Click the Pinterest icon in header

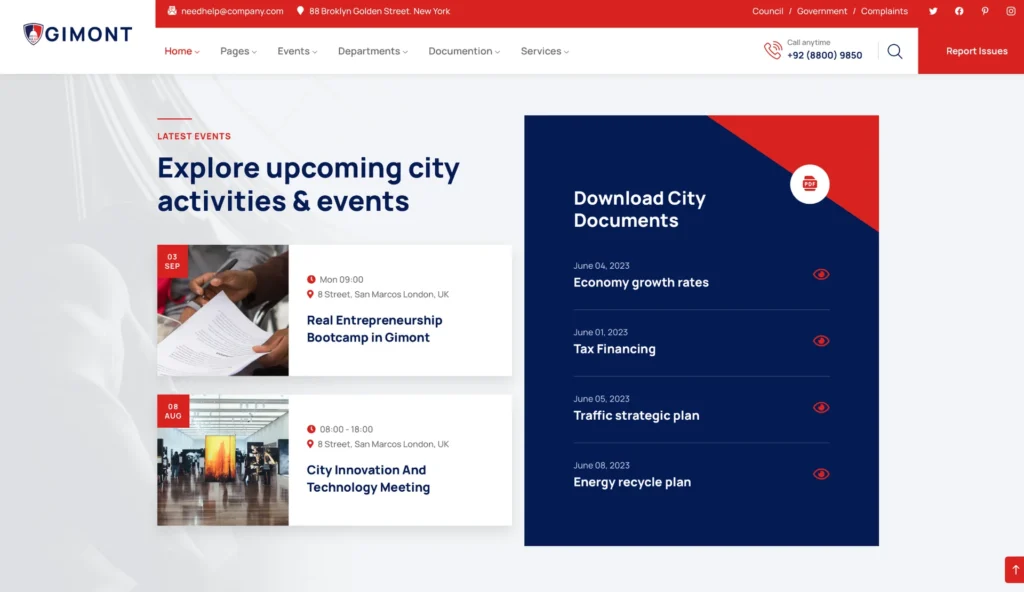coord(985,11)
